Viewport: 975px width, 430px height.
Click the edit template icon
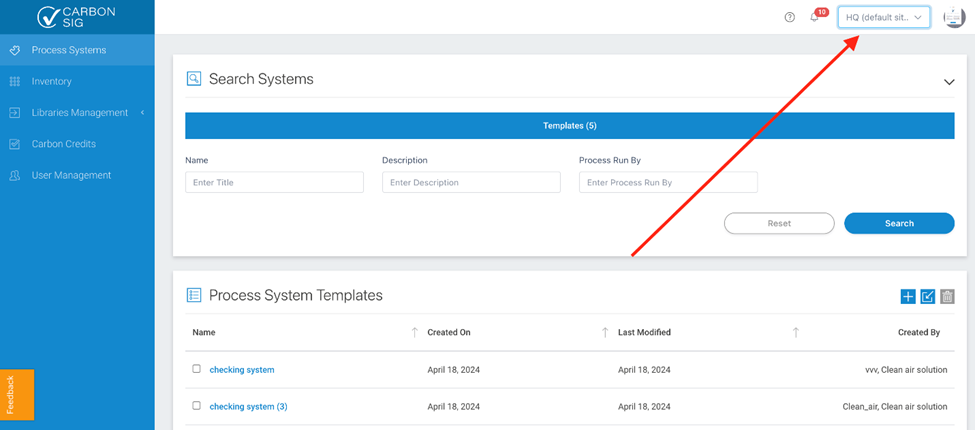[x=928, y=296]
